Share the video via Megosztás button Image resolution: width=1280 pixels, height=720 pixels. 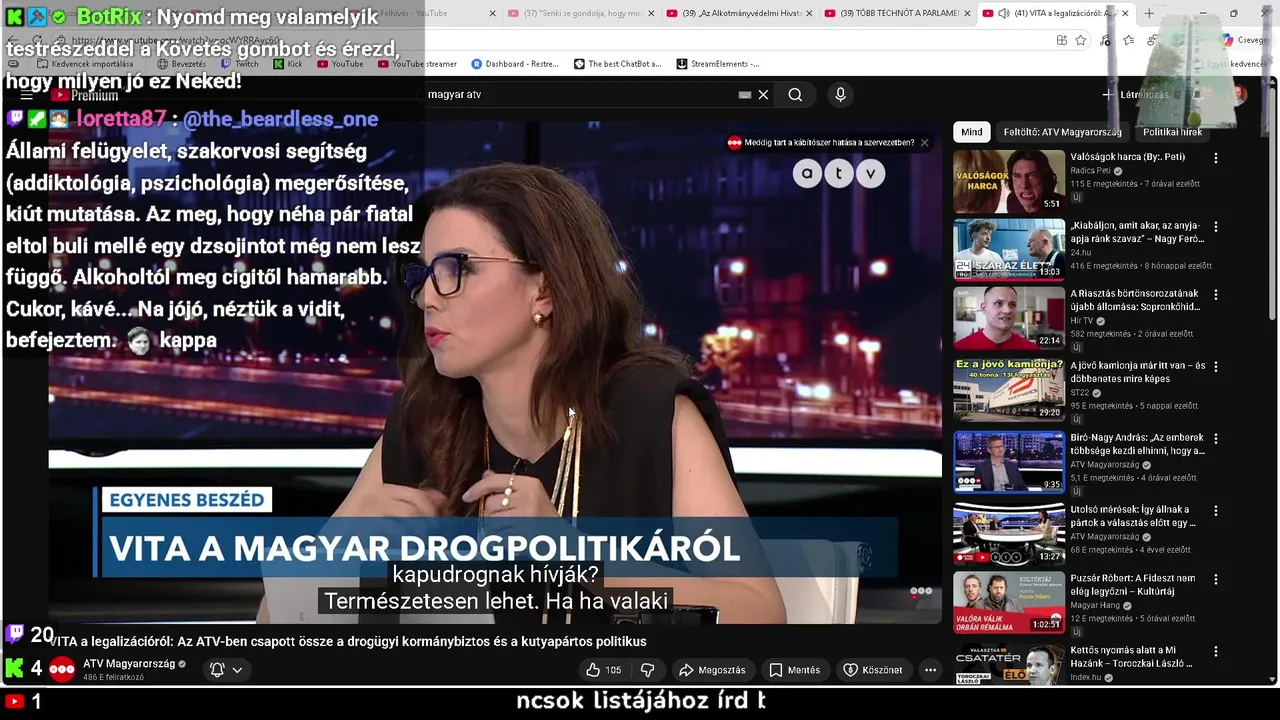click(x=712, y=670)
